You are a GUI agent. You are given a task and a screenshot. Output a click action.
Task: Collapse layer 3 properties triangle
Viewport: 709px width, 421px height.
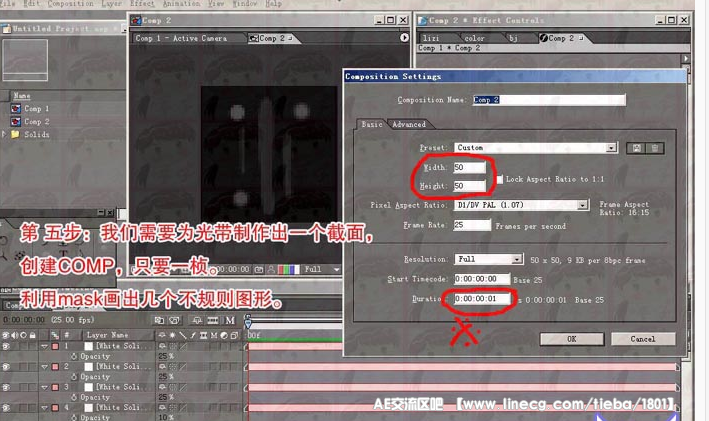coord(44,387)
